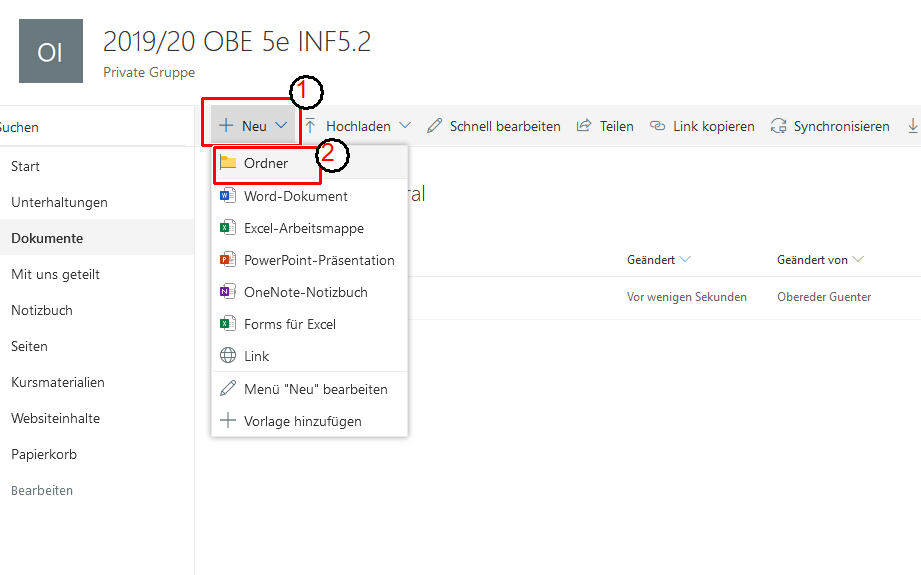Click Synchronisieren in the toolbar
Image resolution: width=921 pixels, height=575 pixels.
(x=830, y=126)
